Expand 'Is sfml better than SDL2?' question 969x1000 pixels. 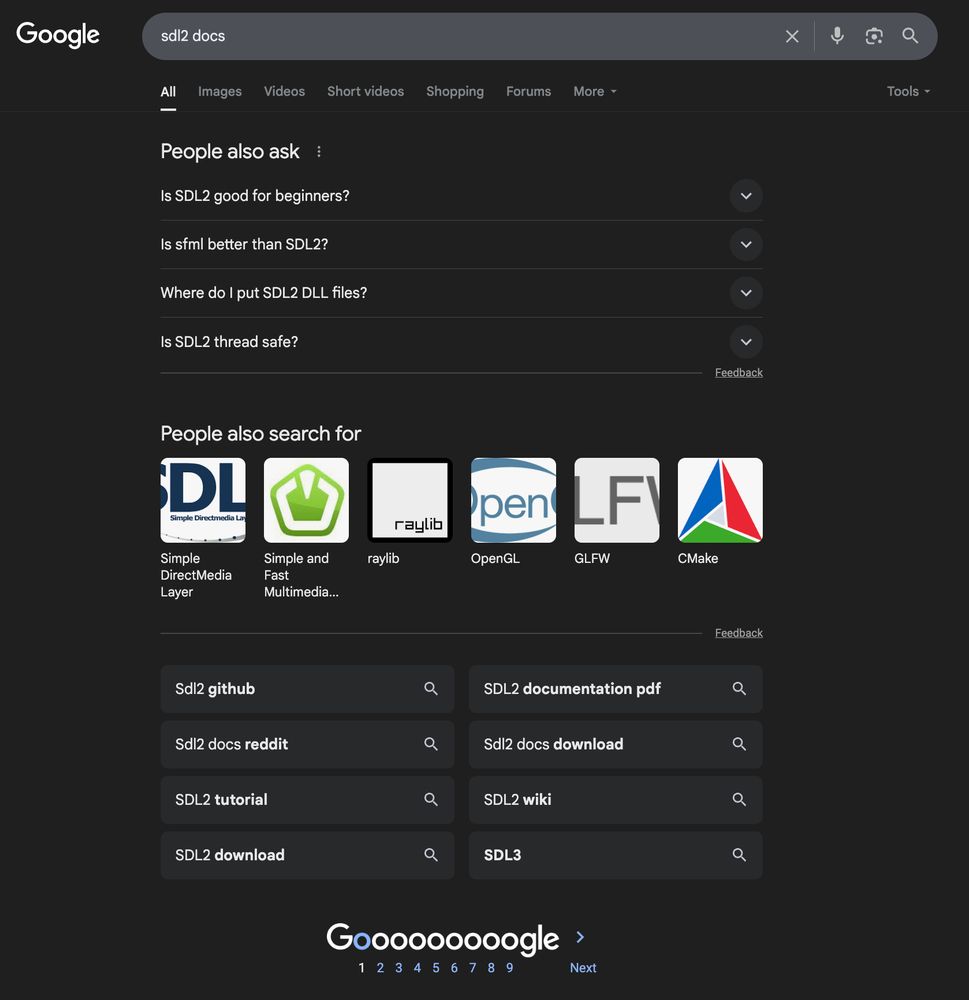point(746,244)
